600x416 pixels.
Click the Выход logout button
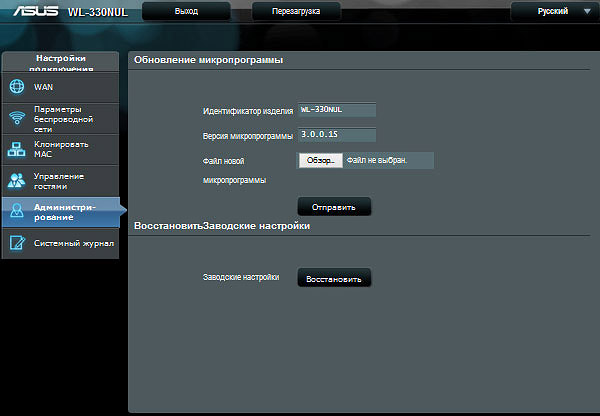(x=186, y=11)
